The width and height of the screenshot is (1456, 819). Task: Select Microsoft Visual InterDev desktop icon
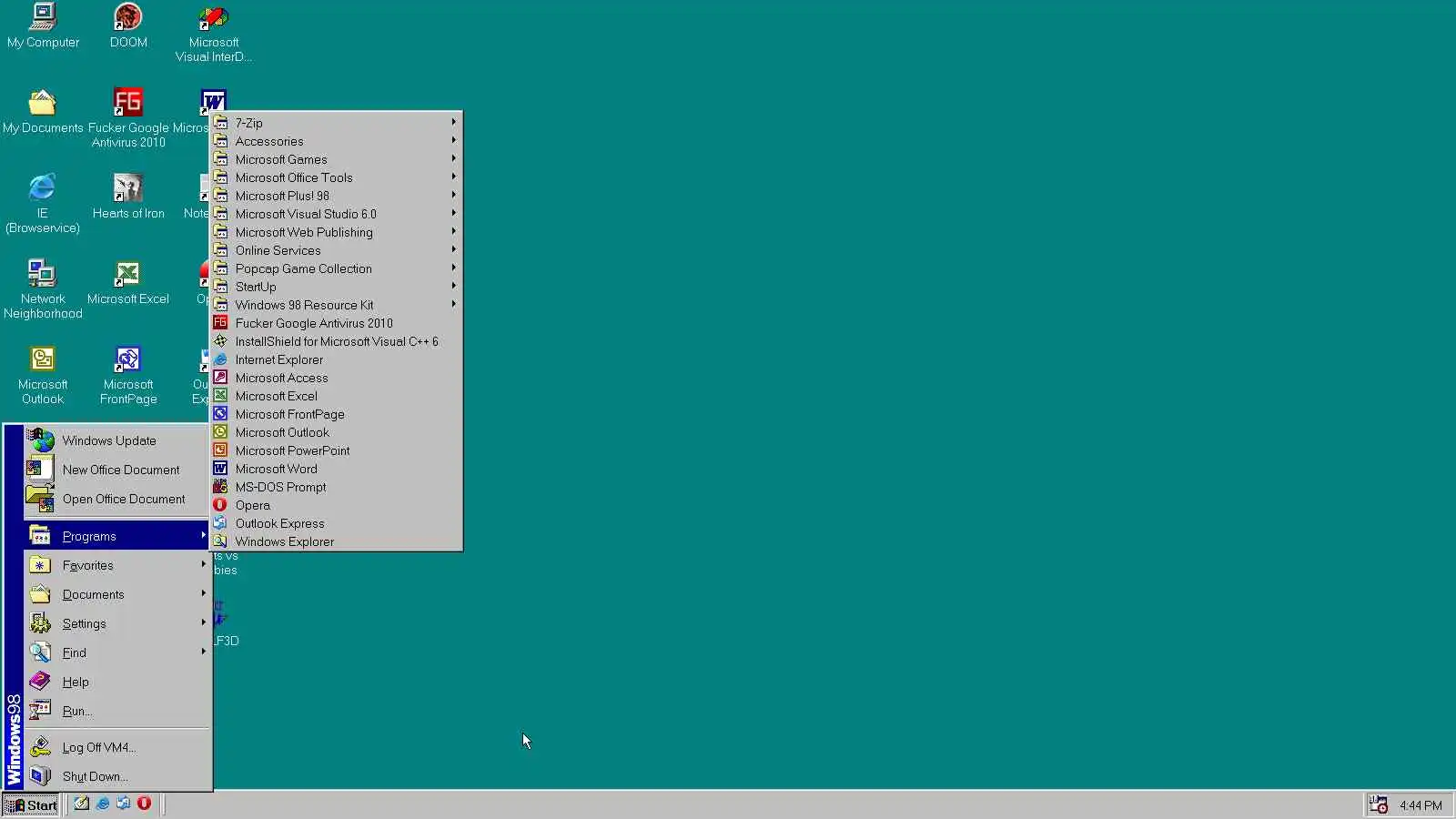[214, 33]
